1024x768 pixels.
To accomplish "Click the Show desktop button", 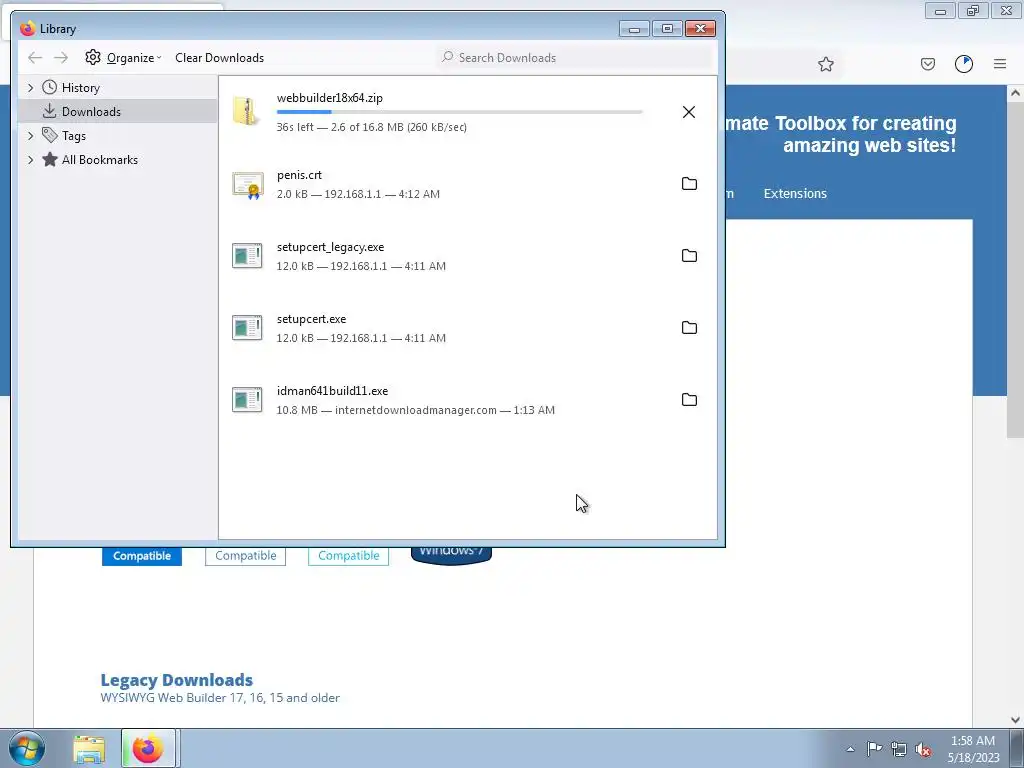I will tap(1017, 748).
